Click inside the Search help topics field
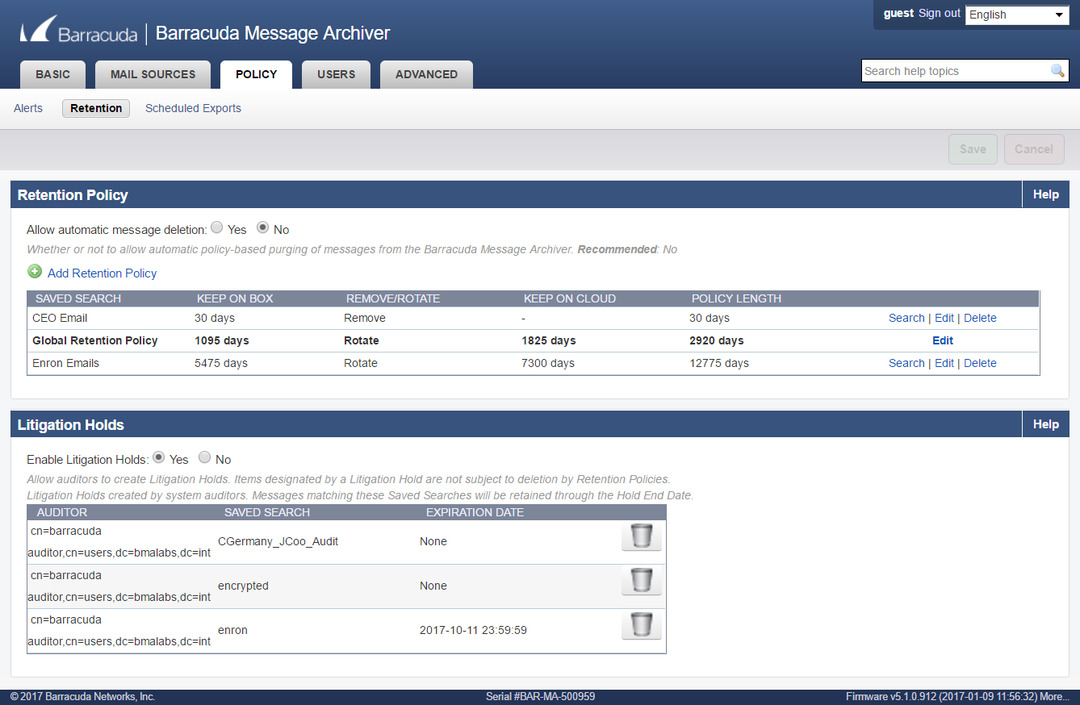Viewport: 1080px width, 705px height. click(950, 71)
